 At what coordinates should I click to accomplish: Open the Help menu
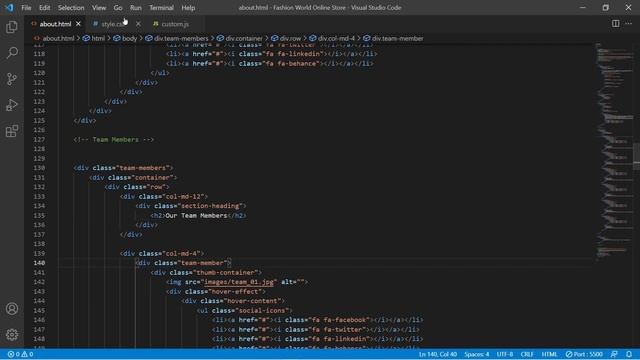(188, 8)
